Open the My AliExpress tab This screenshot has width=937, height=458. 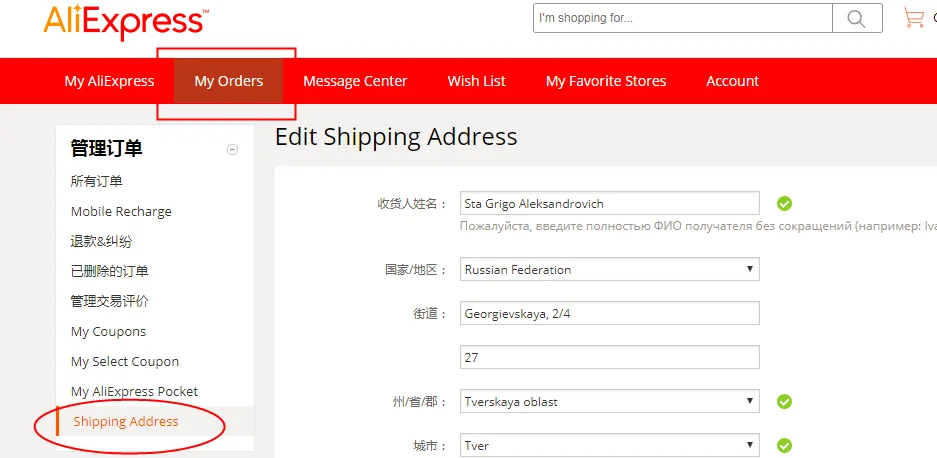point(109,81)
